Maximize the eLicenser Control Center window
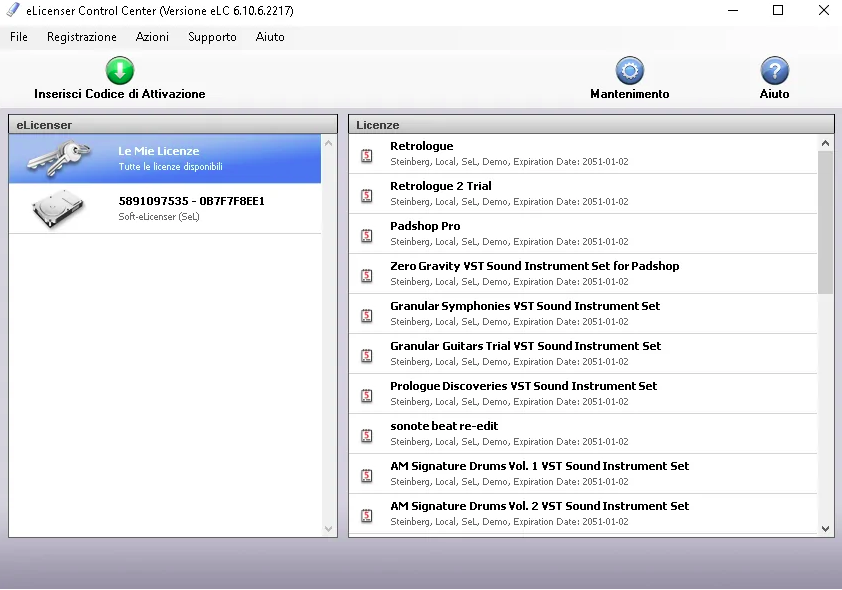 [x=778, y=10]
